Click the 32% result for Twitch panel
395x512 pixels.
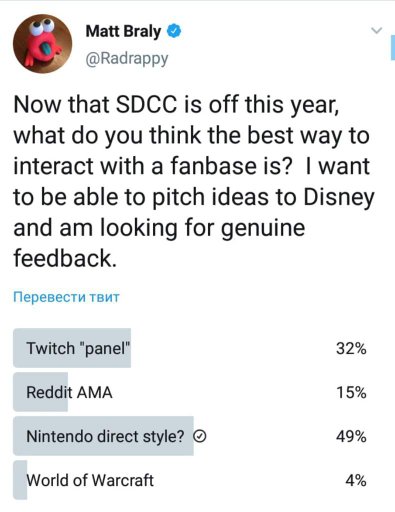pyautogui.click(x=351, y=349)
